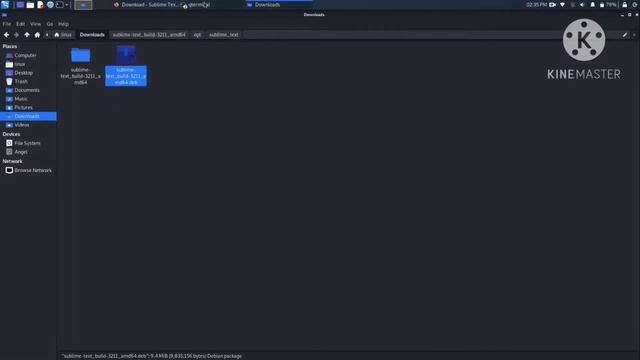Open the network Wi-Fi tray icon
640x360 pixels.
click(562, 5)
